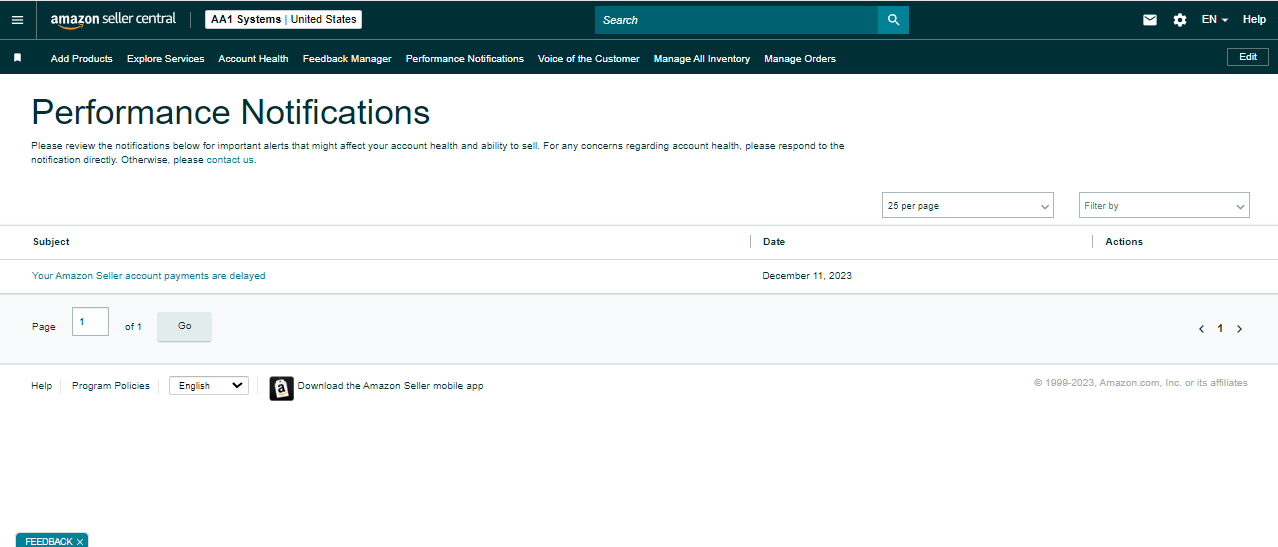The width and height of the screenshot is (1278, 547).
Task: Click the Go pagination button
Action: (x=184, y=326)
